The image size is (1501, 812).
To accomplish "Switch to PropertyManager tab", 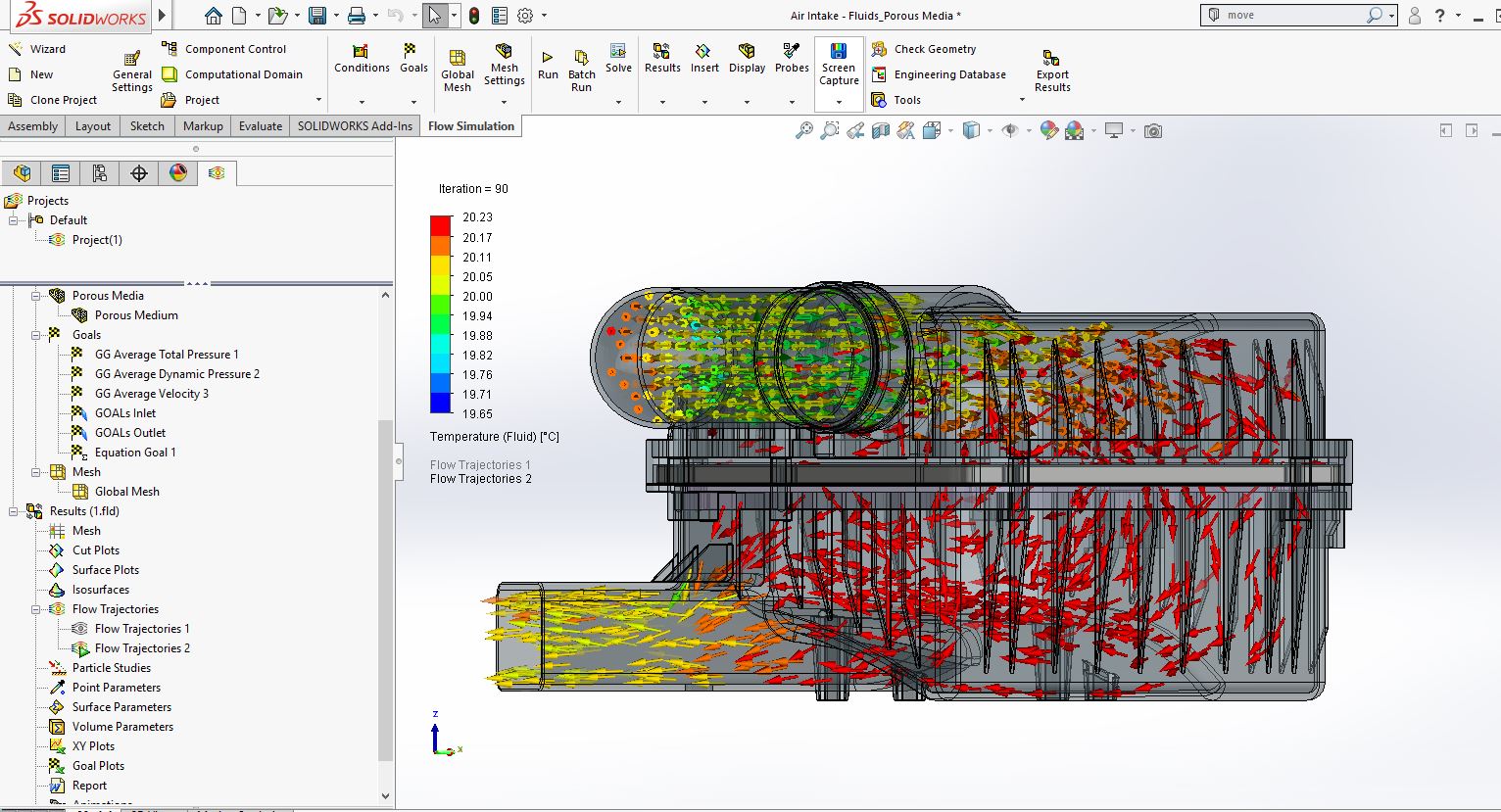I will pyautogui.click(x=61, y=173).
